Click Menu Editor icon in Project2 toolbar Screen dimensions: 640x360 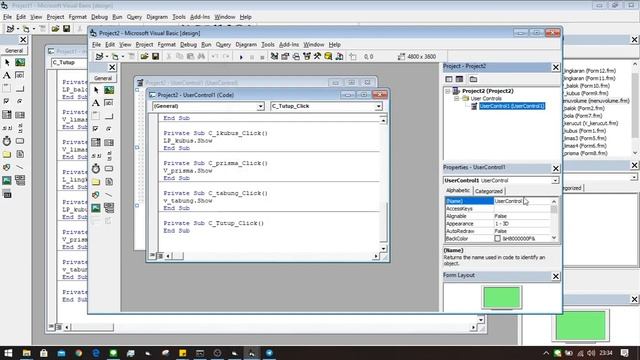131,56
